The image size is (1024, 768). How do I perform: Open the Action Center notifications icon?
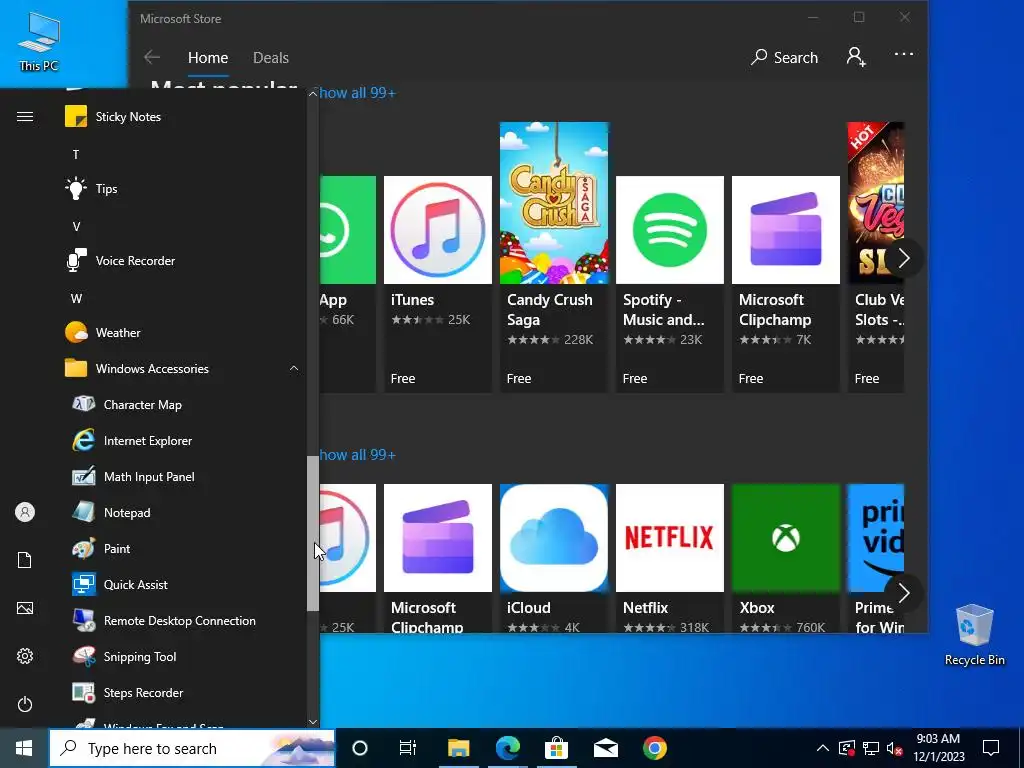click(x=991, y=748)
